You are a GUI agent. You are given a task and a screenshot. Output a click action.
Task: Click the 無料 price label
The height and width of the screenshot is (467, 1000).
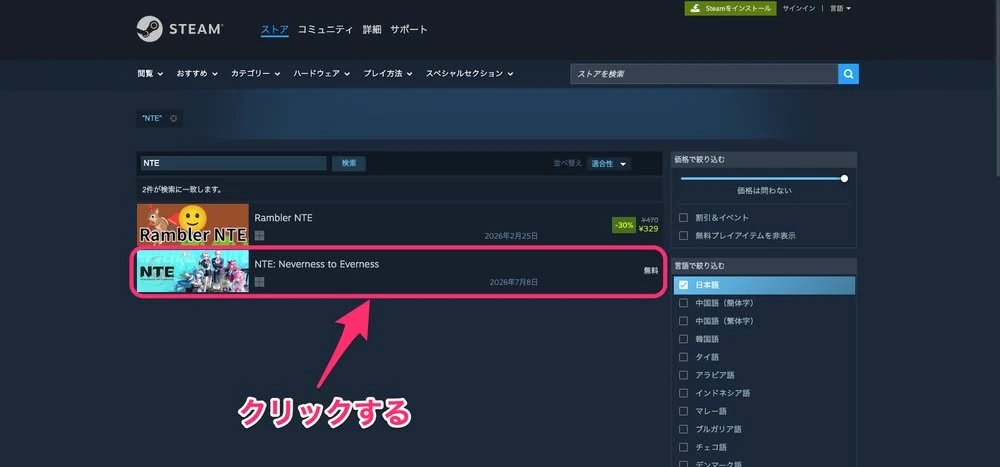click(x=651, y=271)
